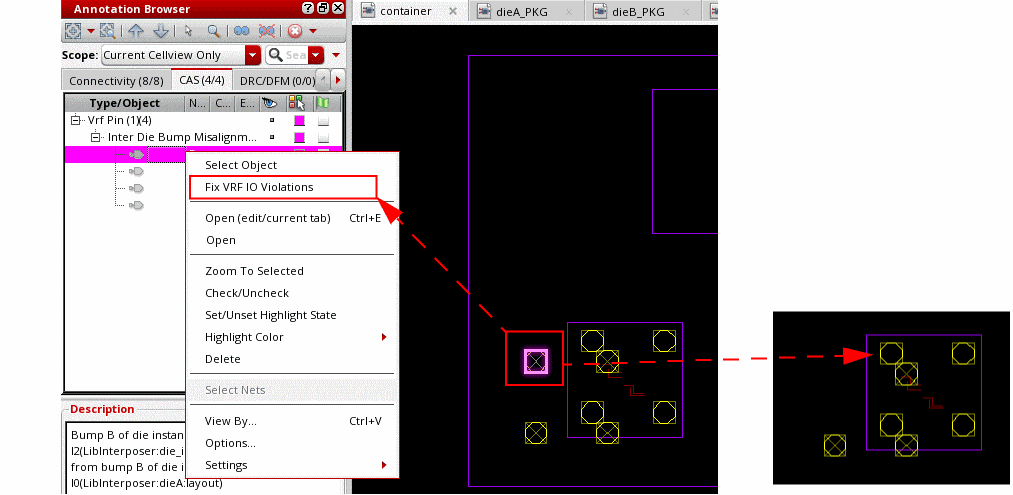Click the magnifier icon in the Annotation Browser toolbar
Screen dimensions: 1013x495
pyautogui.click(x=213, y=30)
